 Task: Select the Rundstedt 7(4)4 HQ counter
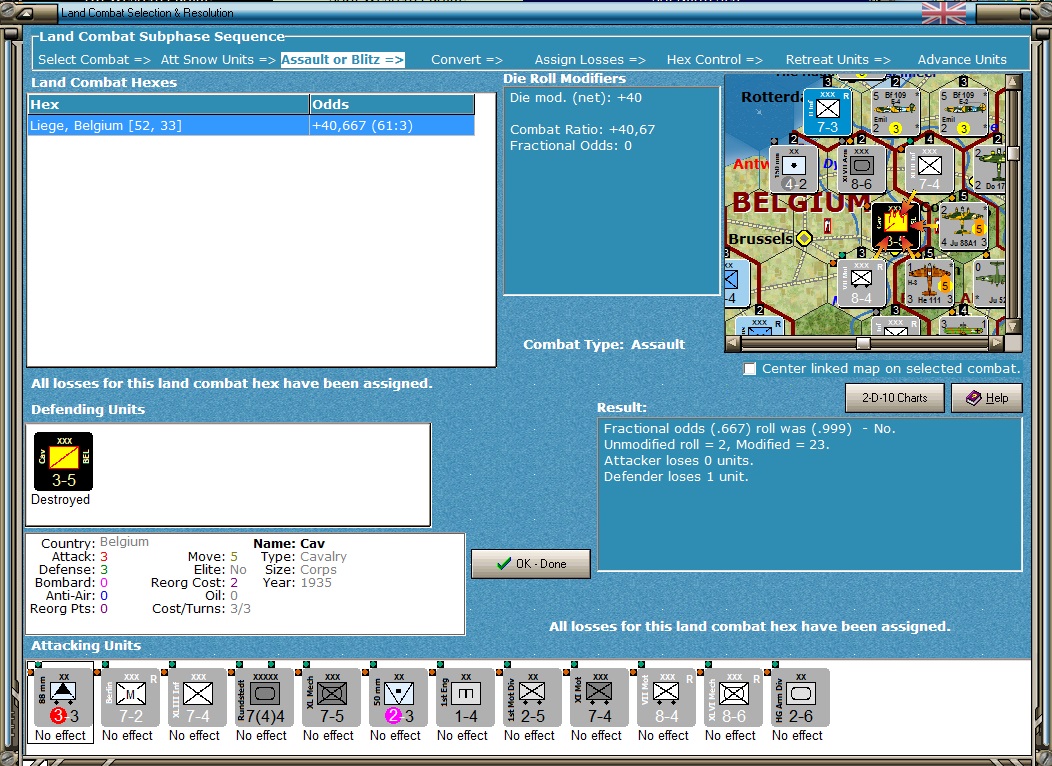click(x=264, y=698)
